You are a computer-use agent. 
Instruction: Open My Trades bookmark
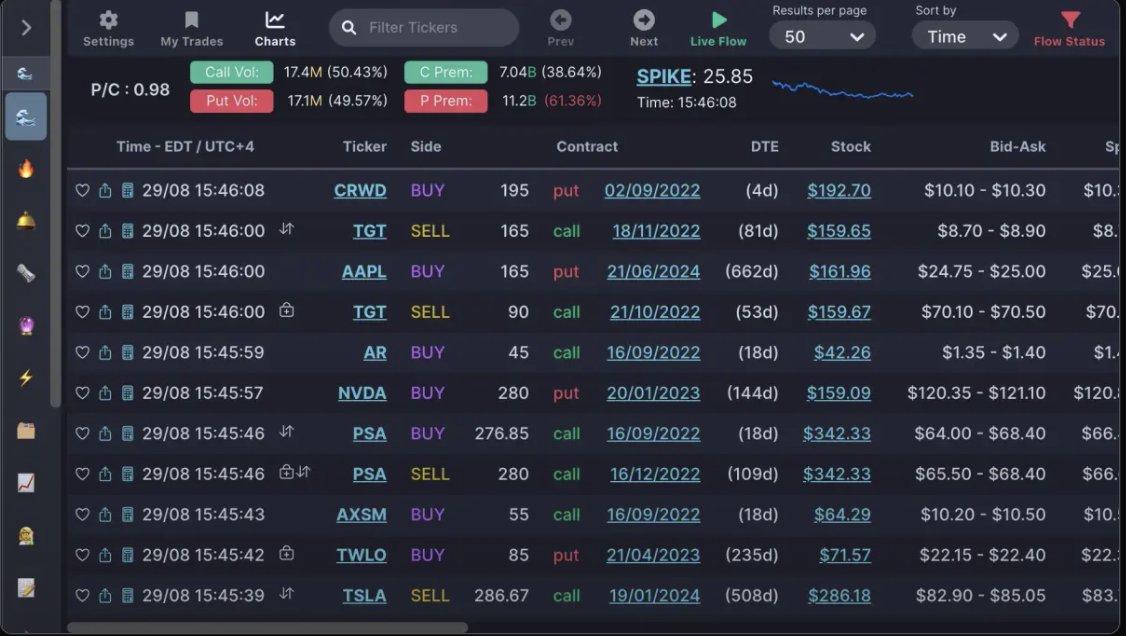click(192, 29)
